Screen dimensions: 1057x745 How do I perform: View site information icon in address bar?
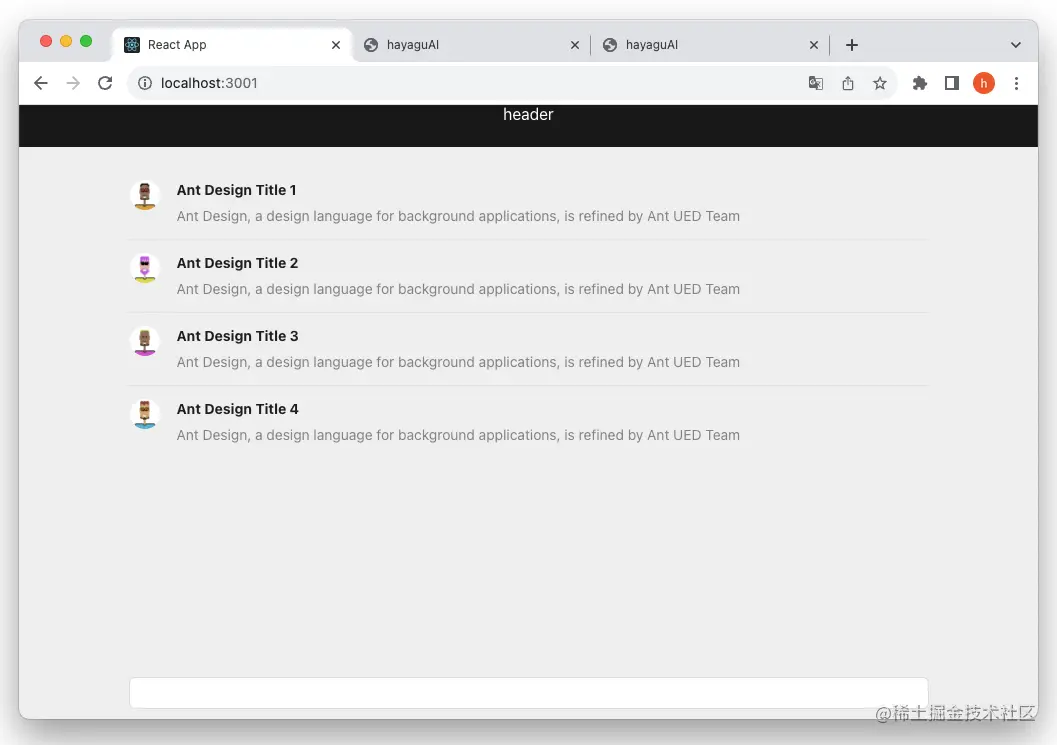[145, 83]
